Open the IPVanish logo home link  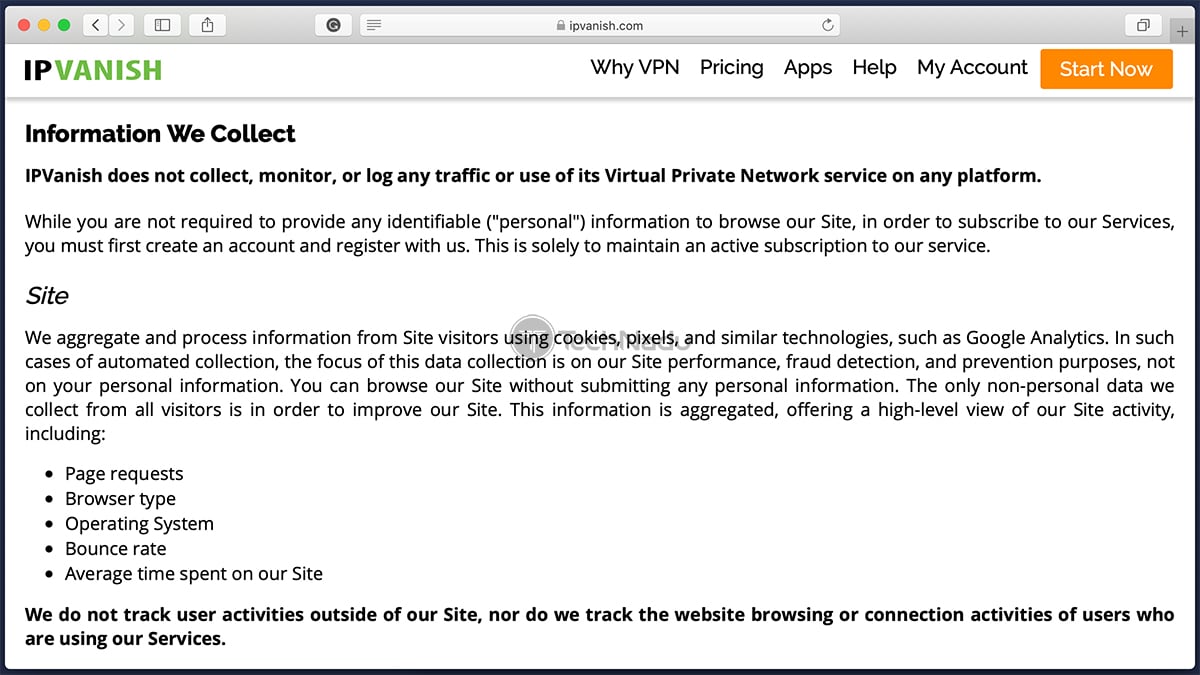pos(93,70)
